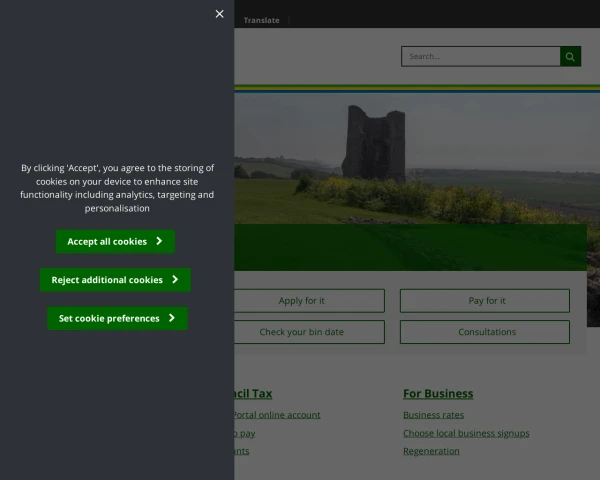Click chevron arrow on Set cookie preferences

[x=172, y=318]
